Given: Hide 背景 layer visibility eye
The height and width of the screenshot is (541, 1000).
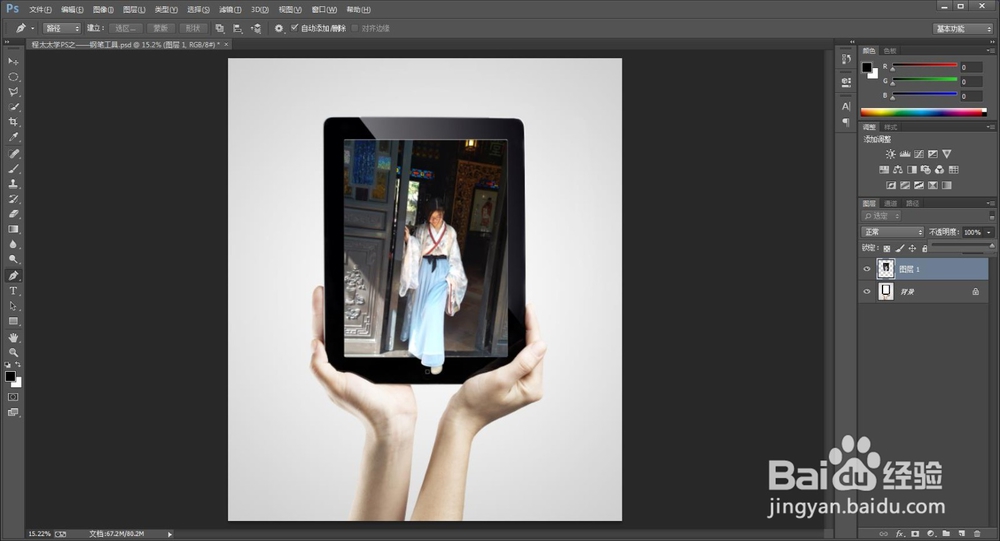Looking at the screenshot, I should pos(866,292).
